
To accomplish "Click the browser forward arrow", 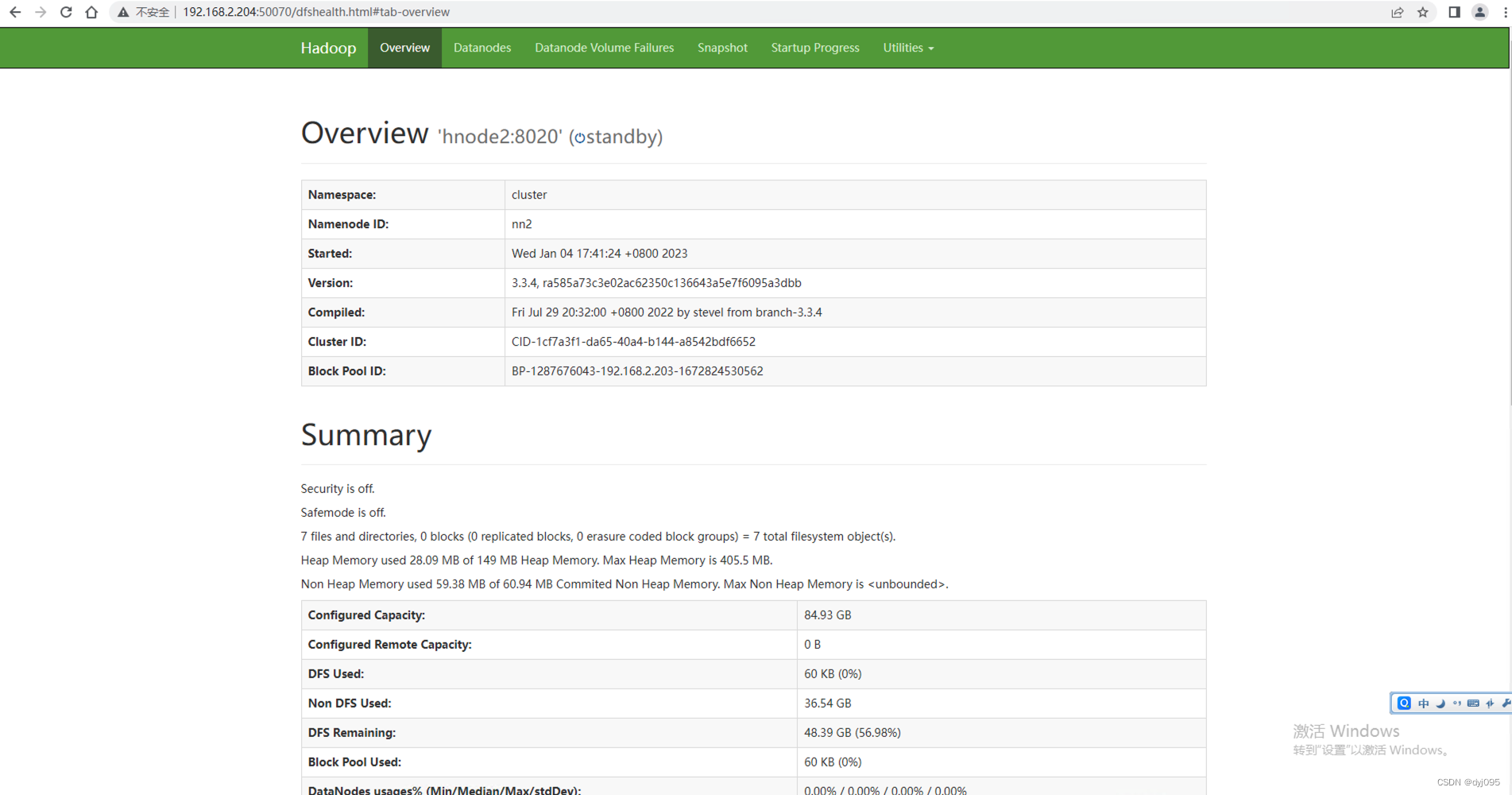I will [41, 12].
